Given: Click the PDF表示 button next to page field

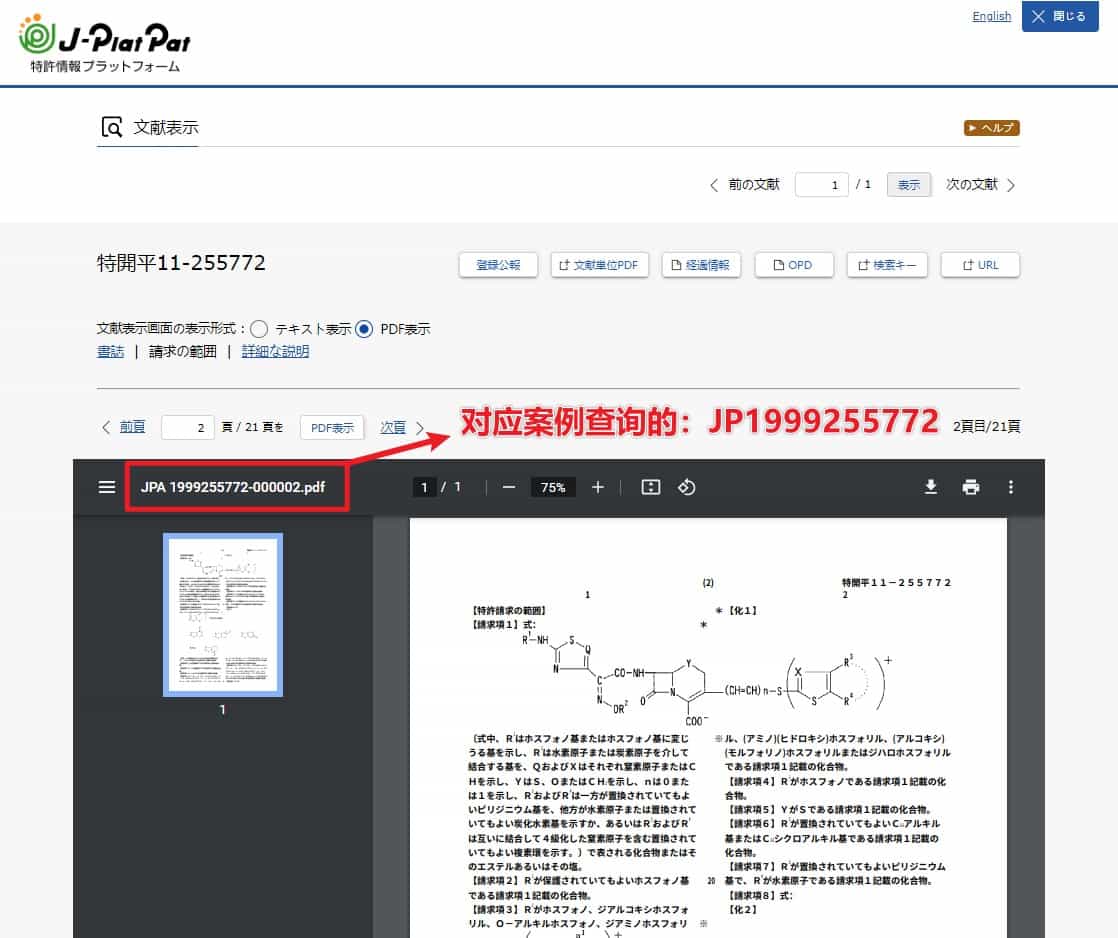Looking at the screenshot, I should pyautogui.click(x=332, y=428).
